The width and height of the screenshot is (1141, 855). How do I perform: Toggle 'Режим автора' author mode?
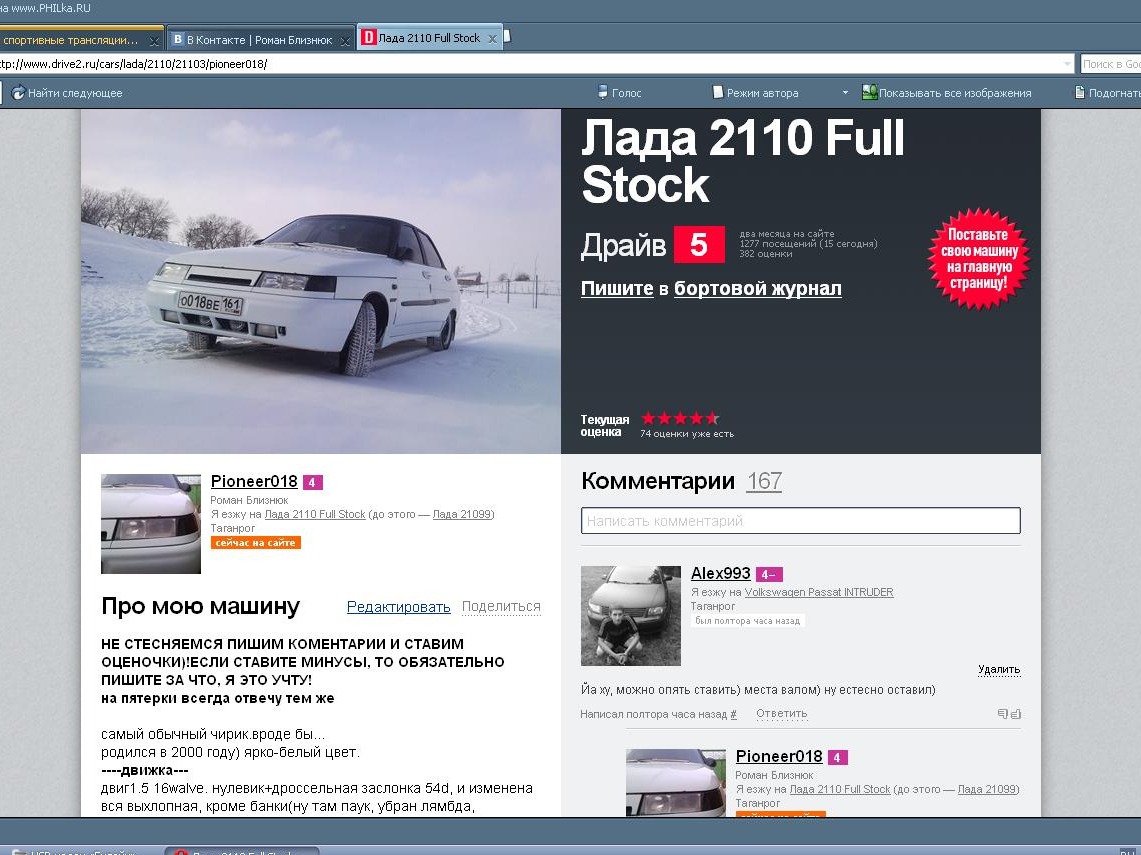[x=755, y=93]
